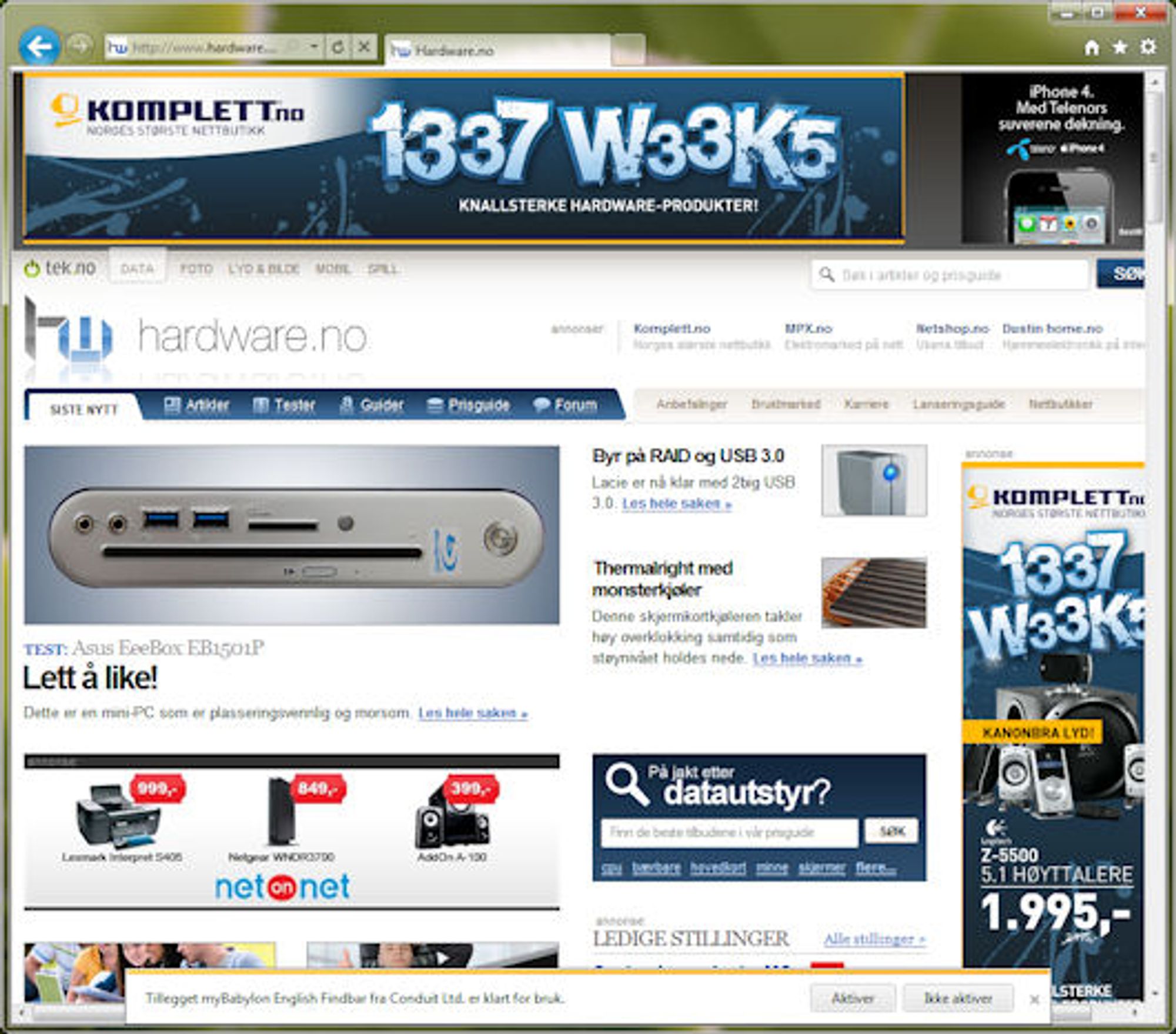Click the refresh icon in address bar
The height and width of the screenshot is (1034, 1176).
pyautogui.click(x=338, y=47)
